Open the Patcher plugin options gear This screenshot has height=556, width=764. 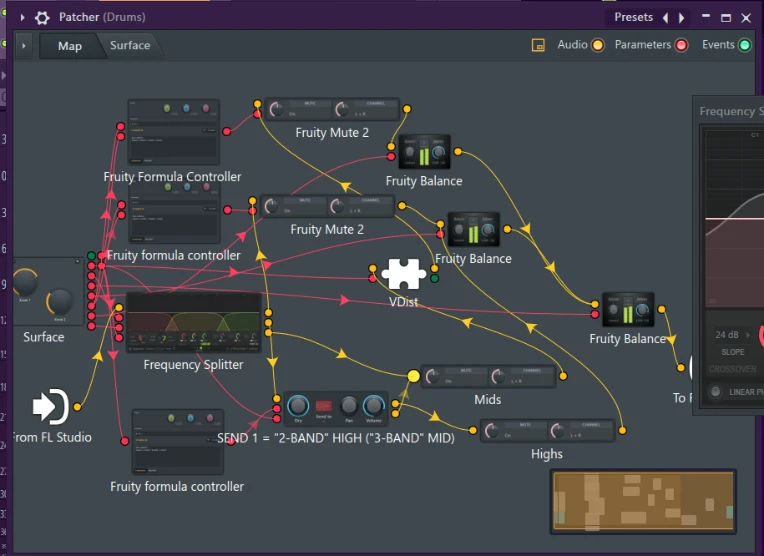pyautogui.click(x=42, y=18)
